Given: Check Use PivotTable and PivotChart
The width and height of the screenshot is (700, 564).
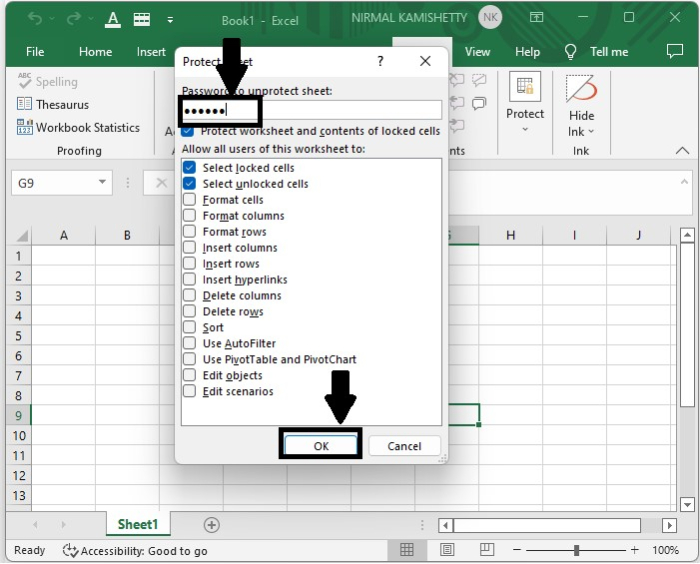Looking at the screenshot, I should [x=189, y=359].
